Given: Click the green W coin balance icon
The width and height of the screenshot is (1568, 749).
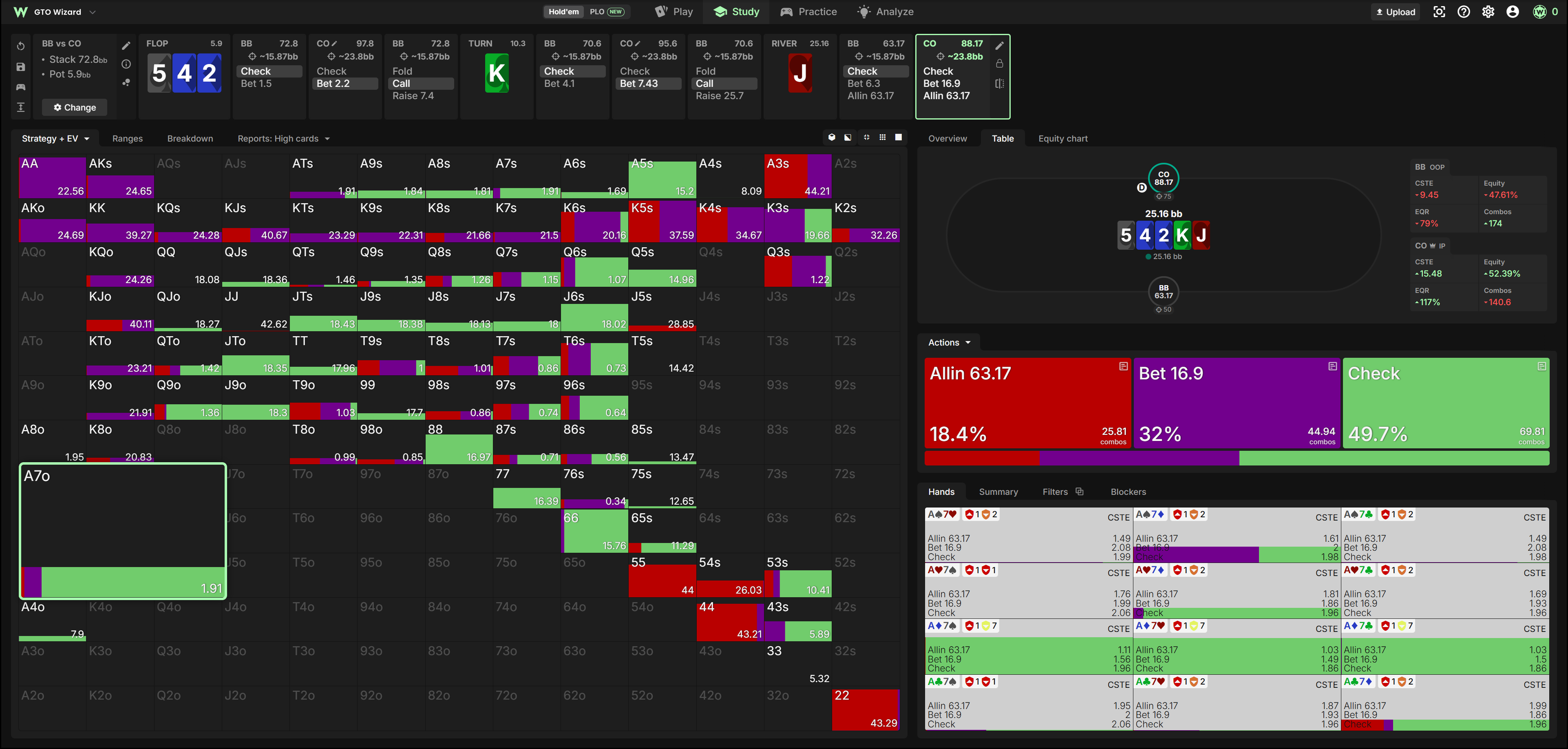Looking at the screenshot, I should click(x=1539, y=11).
